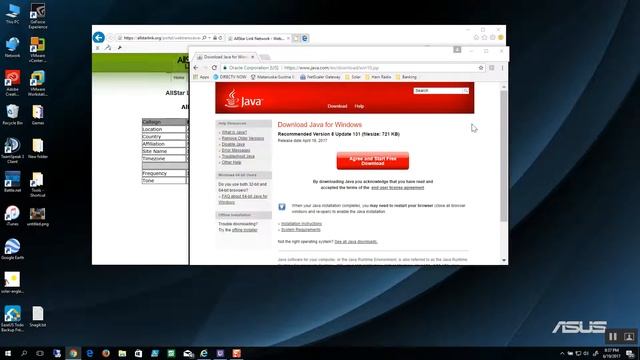The image size is (640, 360).
Task: Click the Agree and Start Free Download button
Action: 372,161
